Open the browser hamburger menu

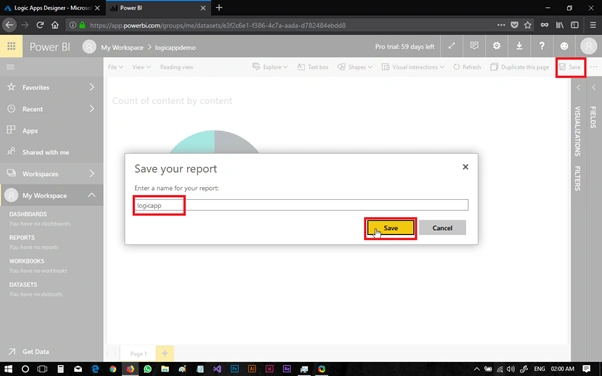tap(593, 25)
